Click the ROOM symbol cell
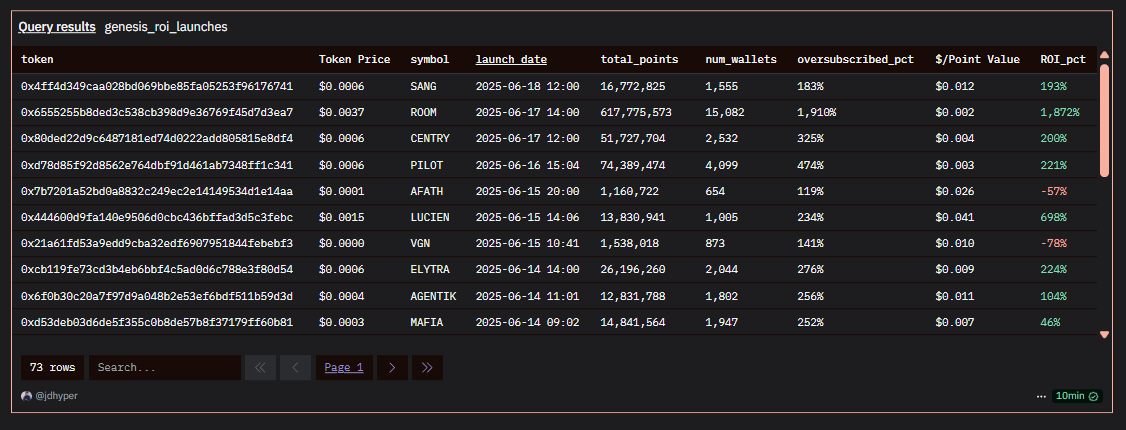Screen dimensions: 1126x430 [423, 113]
